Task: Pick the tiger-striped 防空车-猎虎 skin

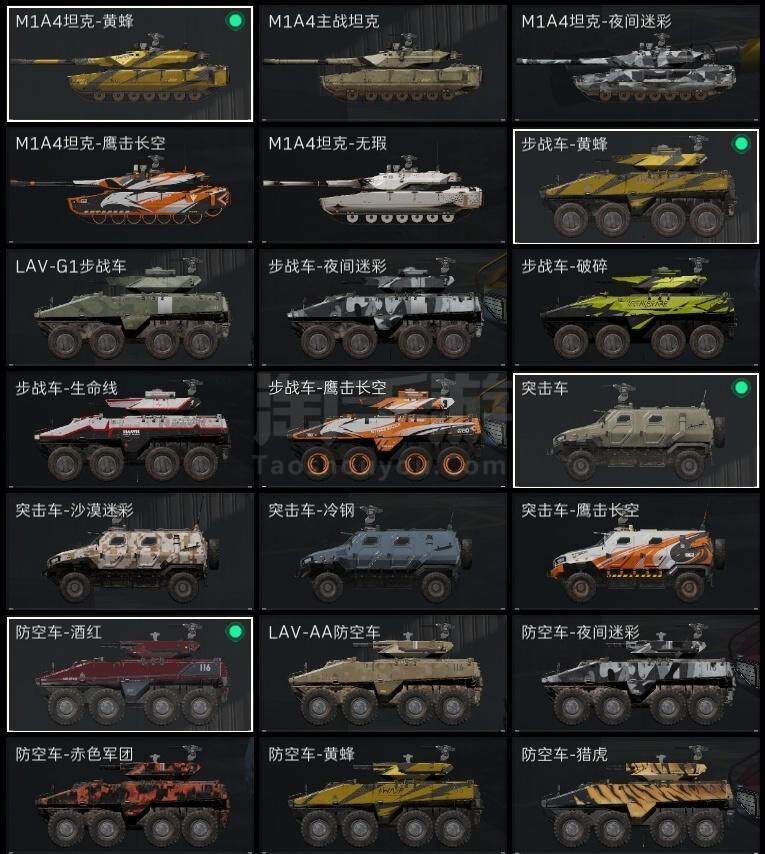Action: click(x=636, y=796)
